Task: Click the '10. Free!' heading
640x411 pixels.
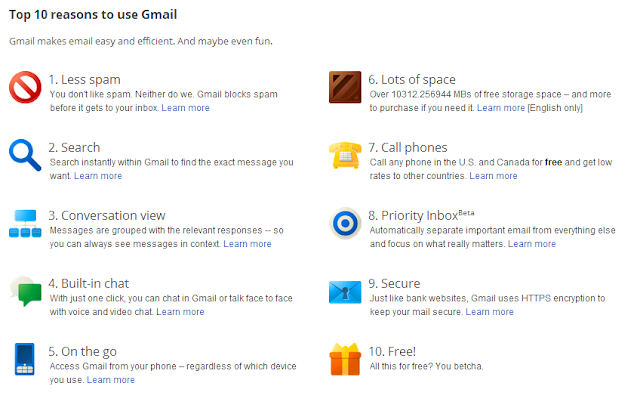Action: 392,351
